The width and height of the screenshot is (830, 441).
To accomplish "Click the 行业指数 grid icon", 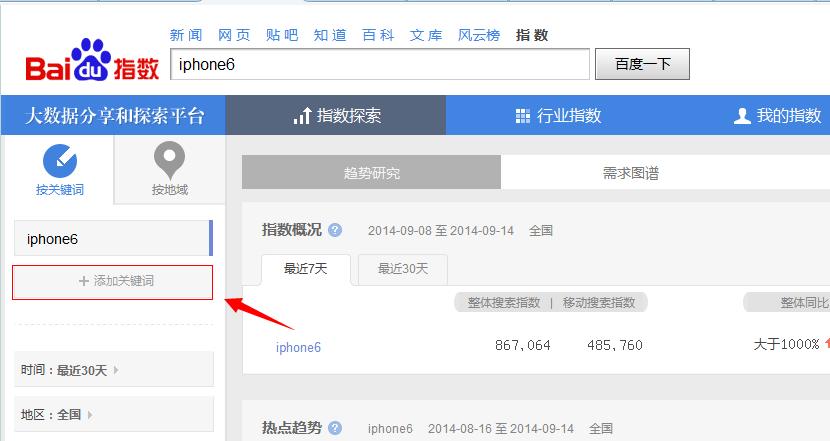I will (522, 115).
